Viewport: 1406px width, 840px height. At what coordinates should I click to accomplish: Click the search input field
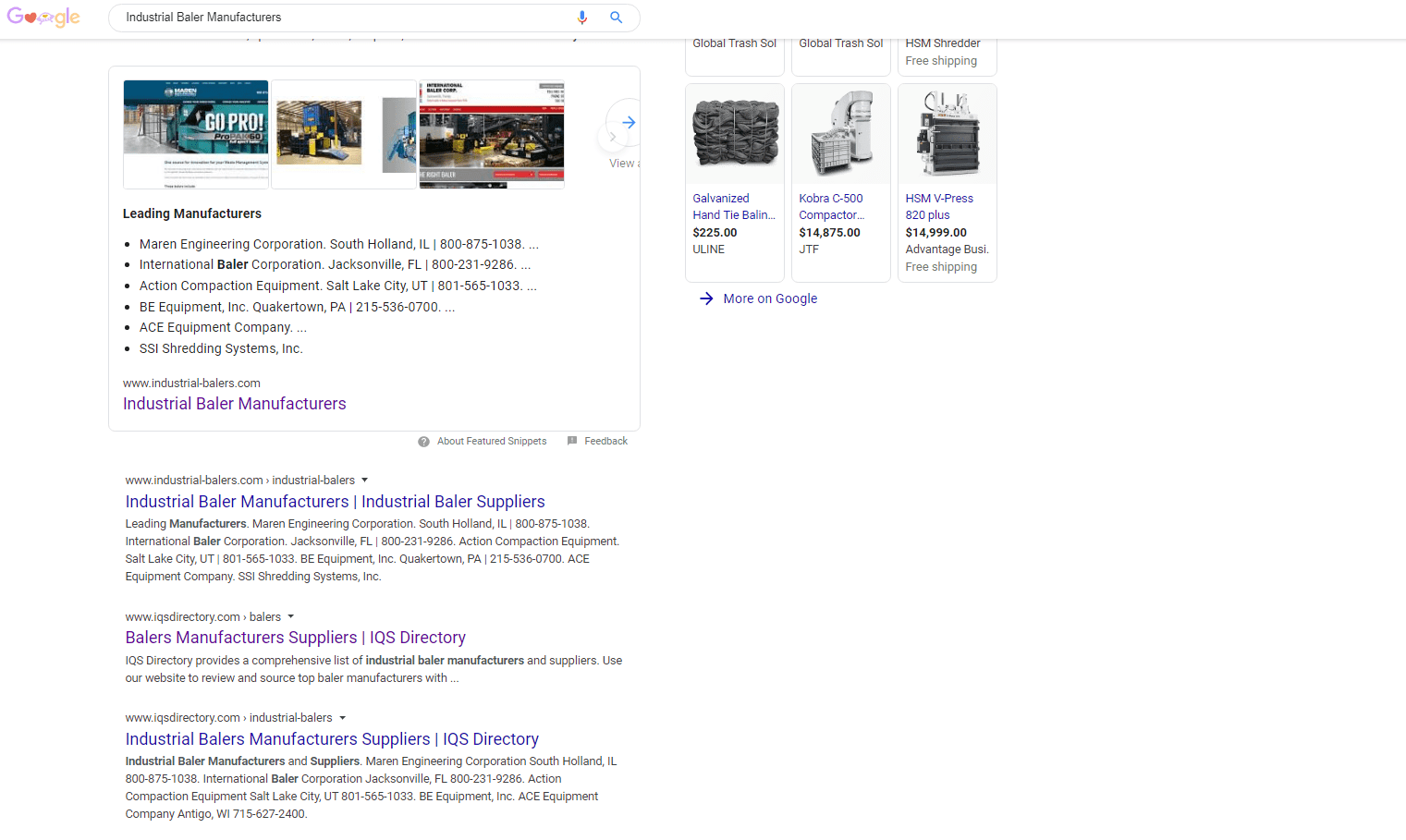(342, 18)
